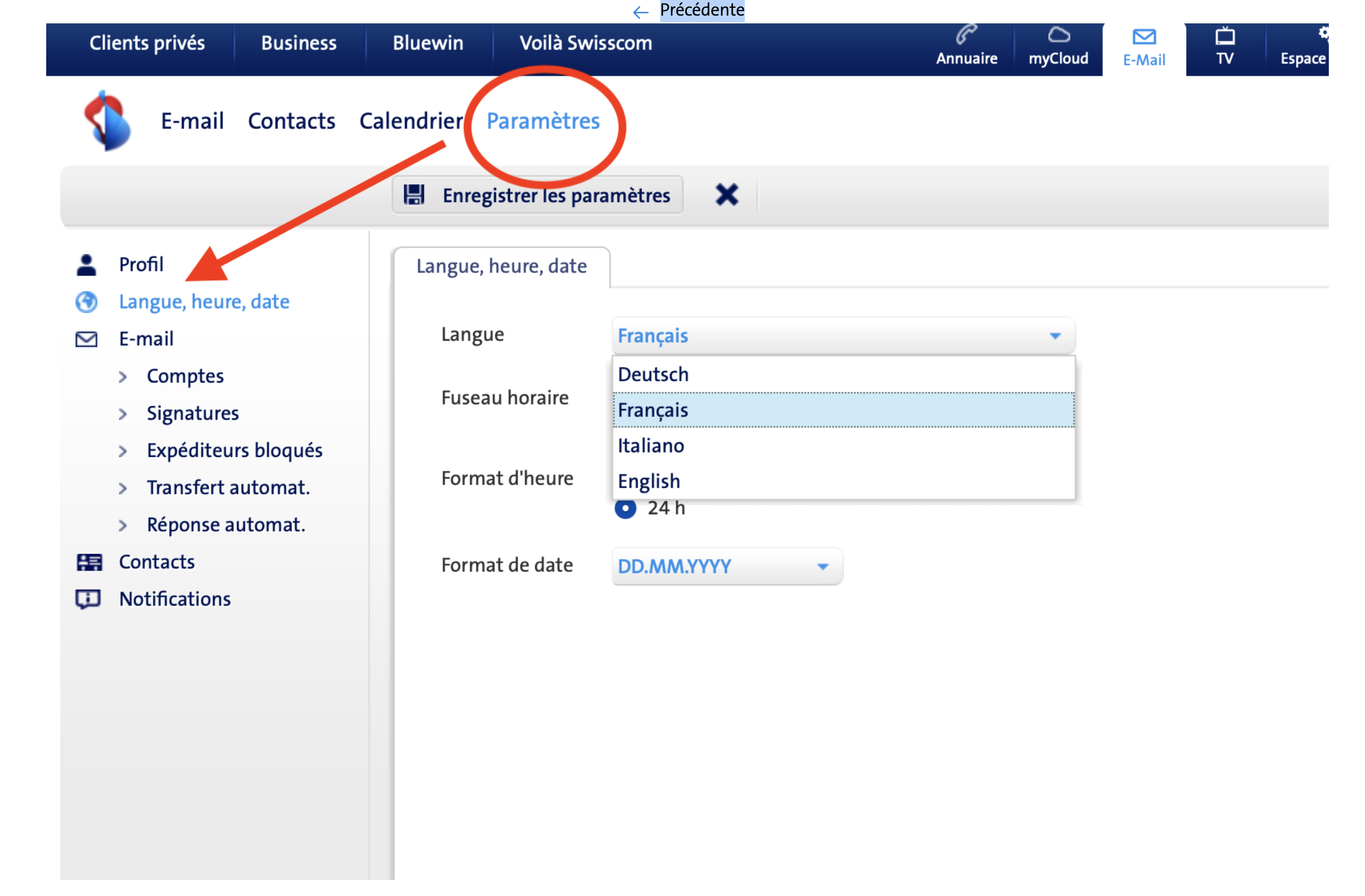Open the Langue dropdown arrow
Image resolution: width=1365 pixels, height=896 pixels.
click(1055, 336)
